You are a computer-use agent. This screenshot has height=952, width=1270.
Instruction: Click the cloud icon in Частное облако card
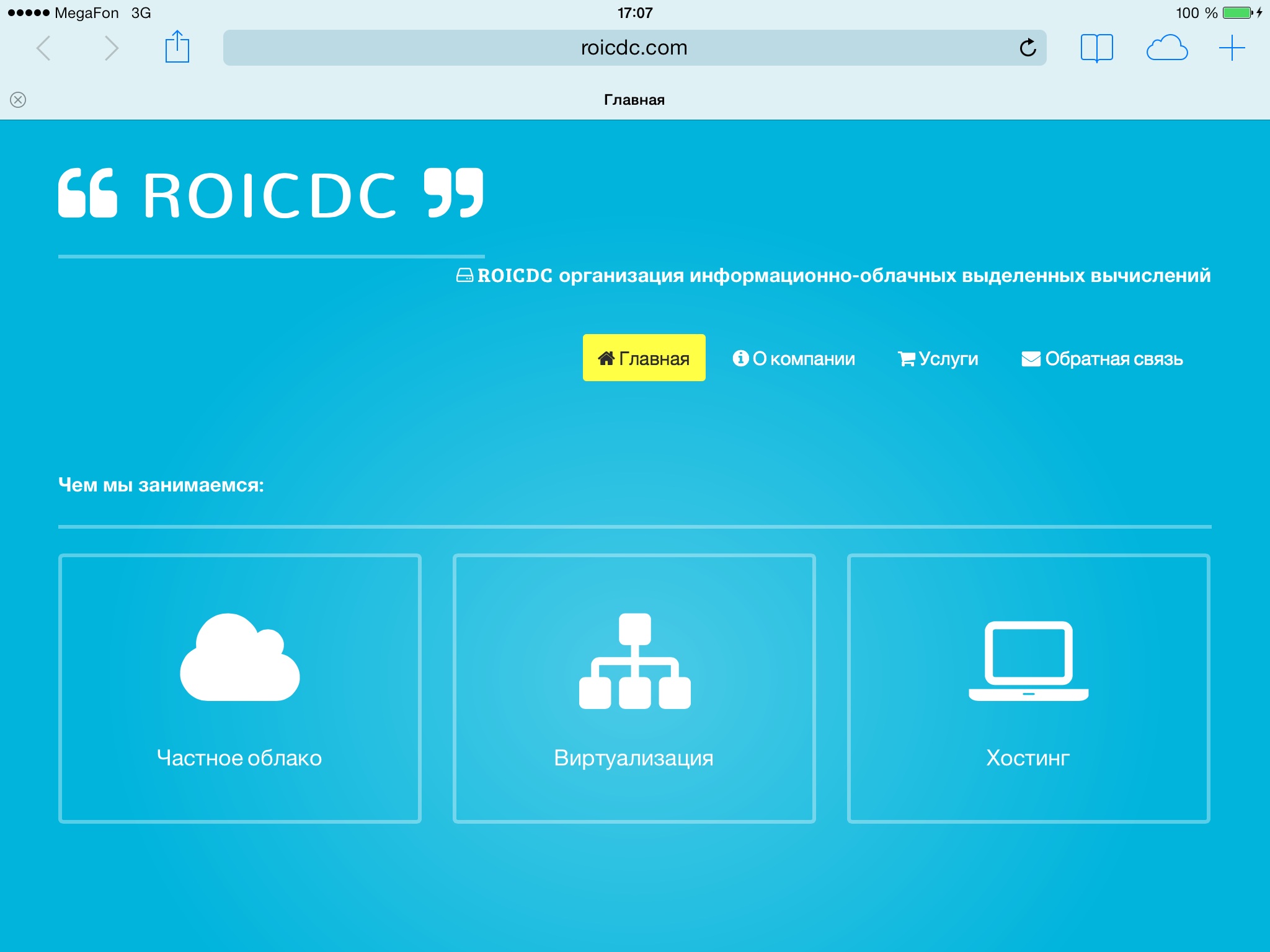[240, 657]
